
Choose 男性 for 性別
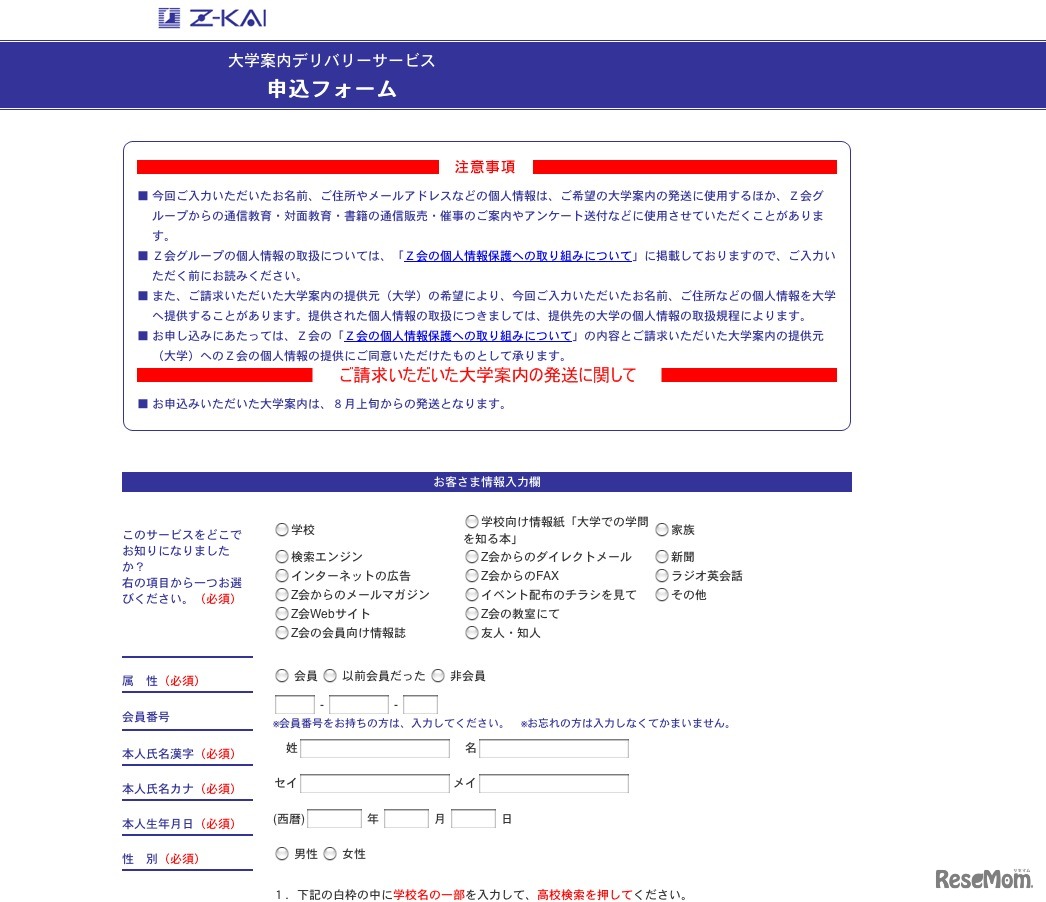pos(282,854)
